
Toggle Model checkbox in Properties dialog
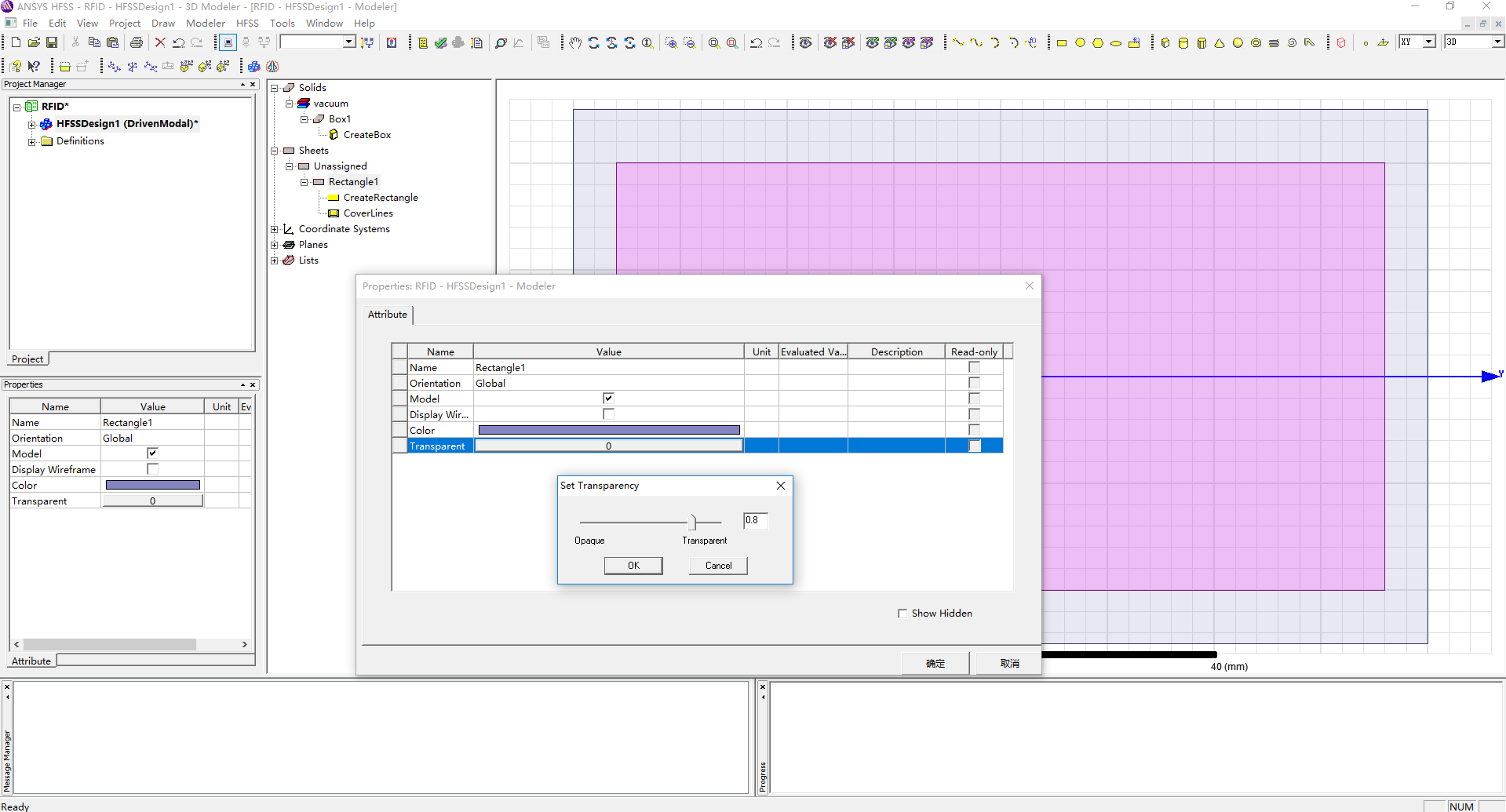pos(608,399)
